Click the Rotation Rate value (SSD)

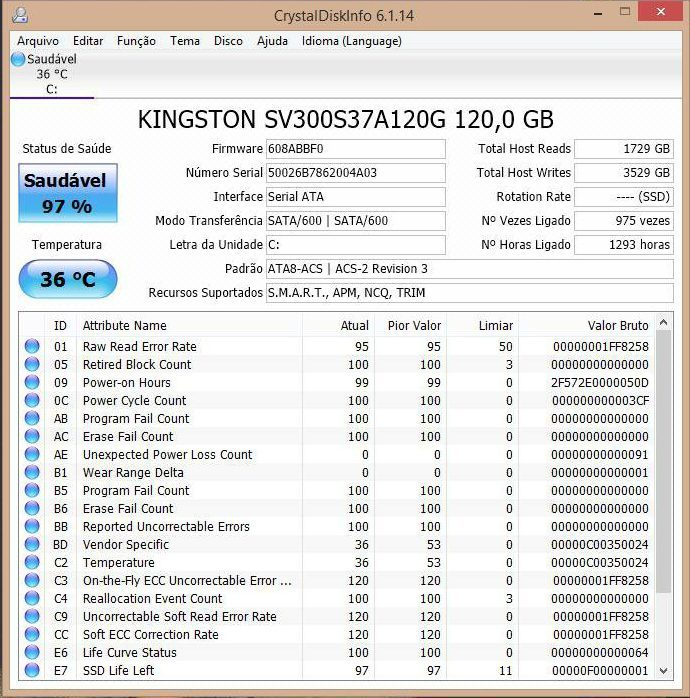624,197
